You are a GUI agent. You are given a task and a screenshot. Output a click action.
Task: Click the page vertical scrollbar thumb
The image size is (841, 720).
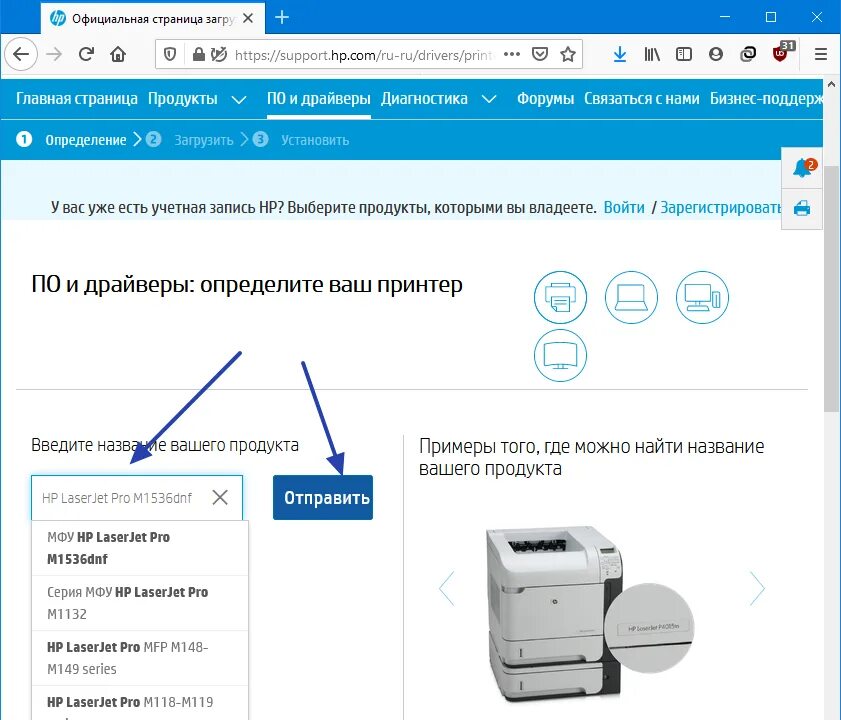tap(831, 289)
